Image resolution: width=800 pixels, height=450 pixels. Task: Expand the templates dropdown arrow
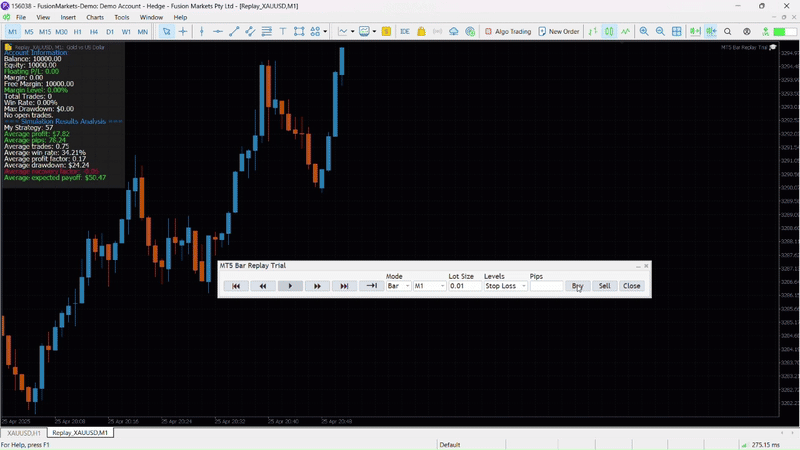(374, 32)
